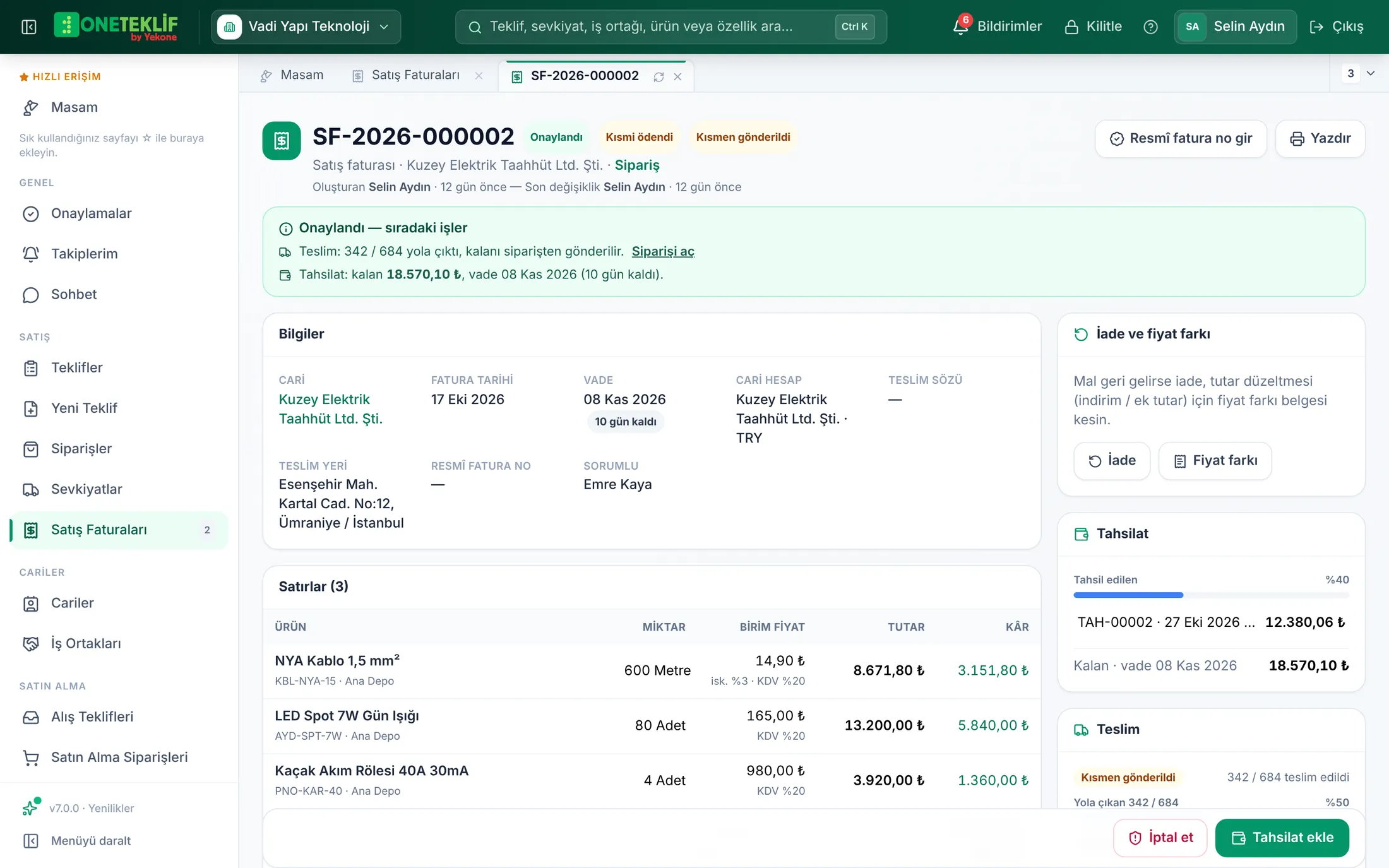Screen dimensions: 1389x868
Task: Click the İade button
Action: click(1112, 461)
